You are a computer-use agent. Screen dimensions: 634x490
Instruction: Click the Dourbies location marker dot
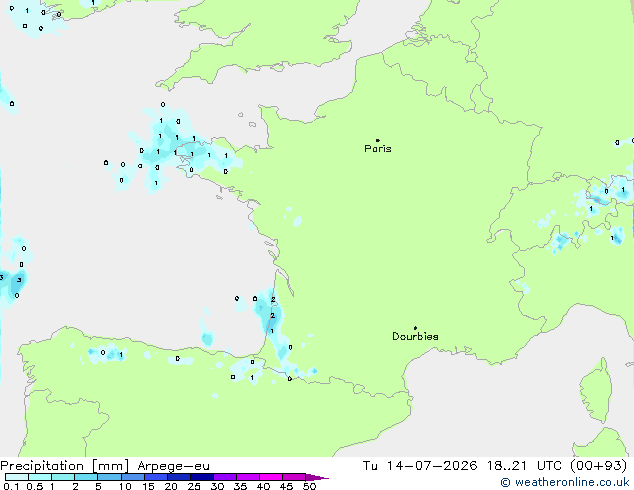click(x=415, y=328)
